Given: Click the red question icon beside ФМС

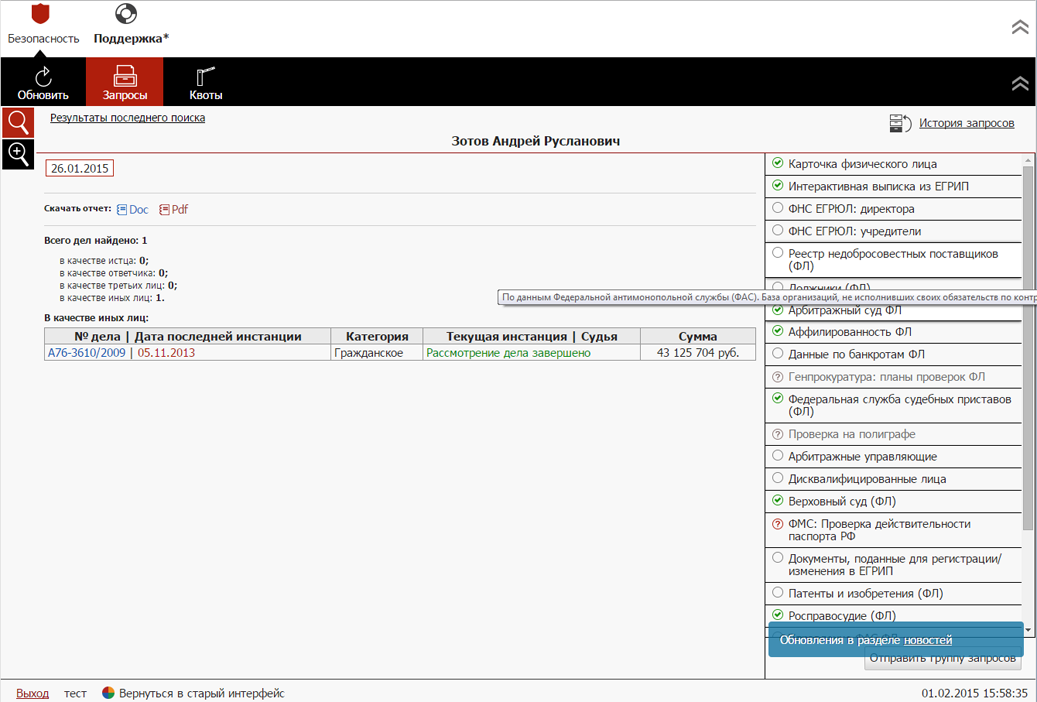Looking at the screenshot, I should [x=778, y=523].
